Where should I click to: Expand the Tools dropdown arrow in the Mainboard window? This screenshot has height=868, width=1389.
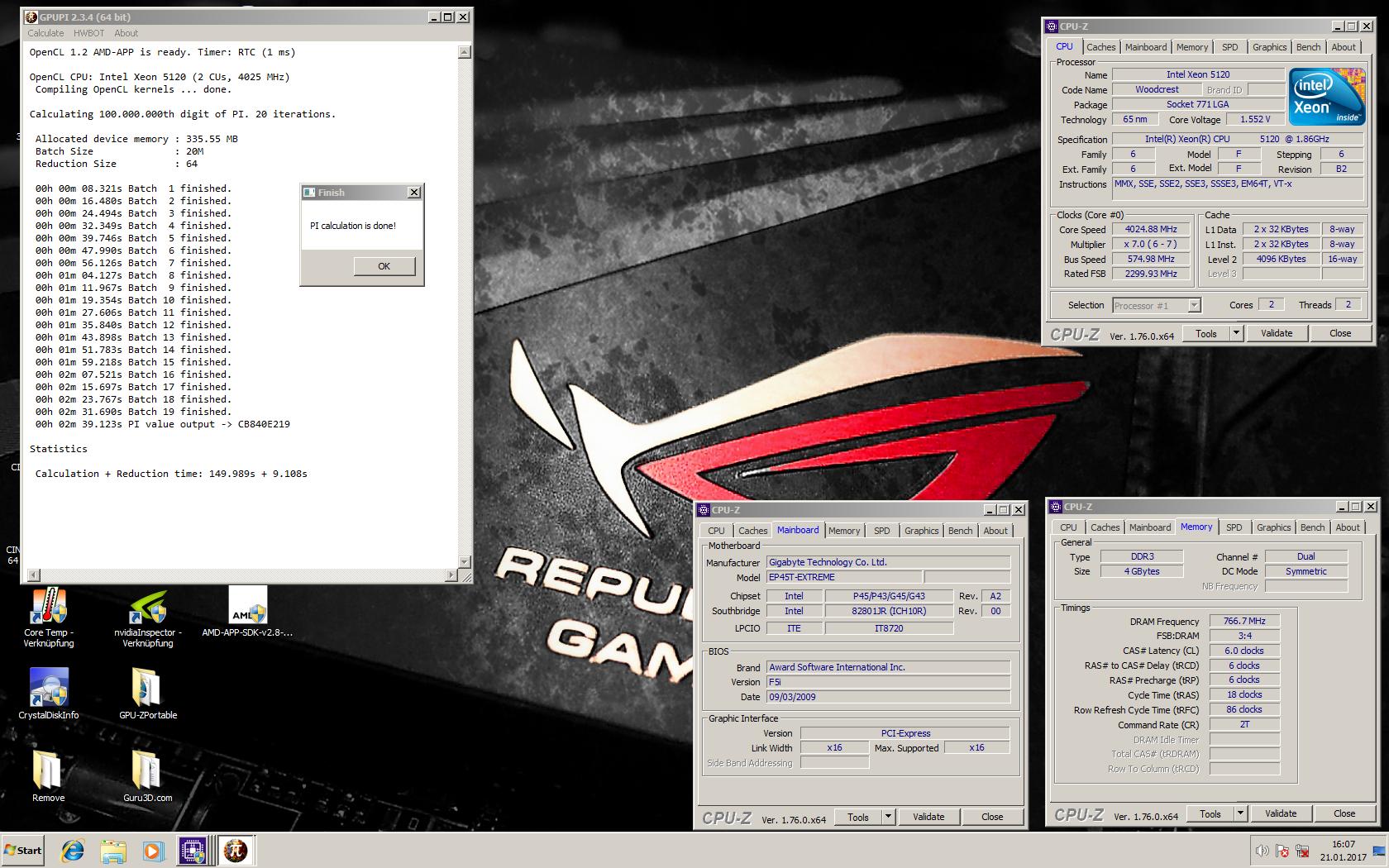click(x=888, y=817)
